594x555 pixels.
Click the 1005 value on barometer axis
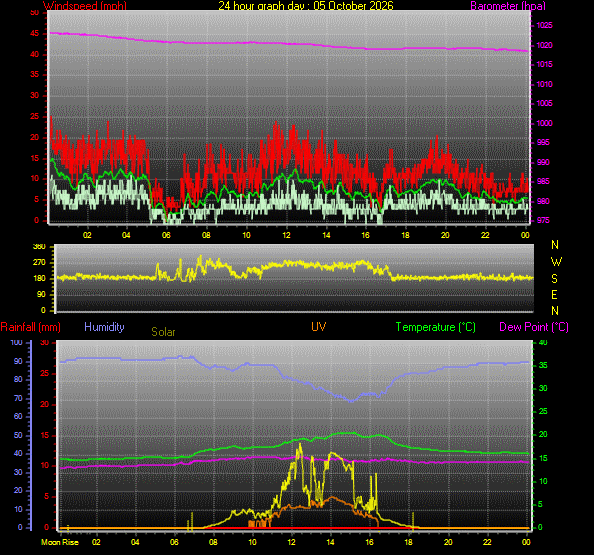coord(544,103)
